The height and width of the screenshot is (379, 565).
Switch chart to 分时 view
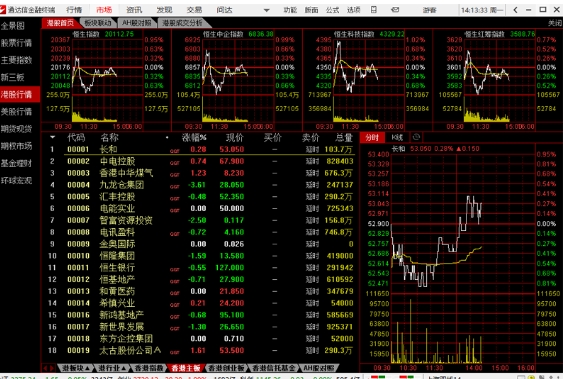[372, 137]
